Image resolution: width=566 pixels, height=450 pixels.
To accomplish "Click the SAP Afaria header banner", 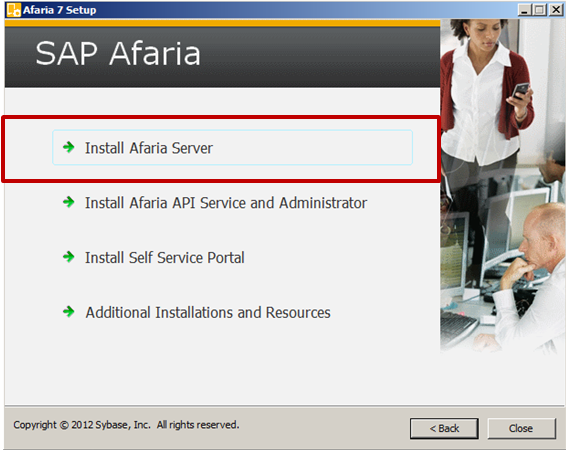I will pyautogui.click(x=222, y=57).
